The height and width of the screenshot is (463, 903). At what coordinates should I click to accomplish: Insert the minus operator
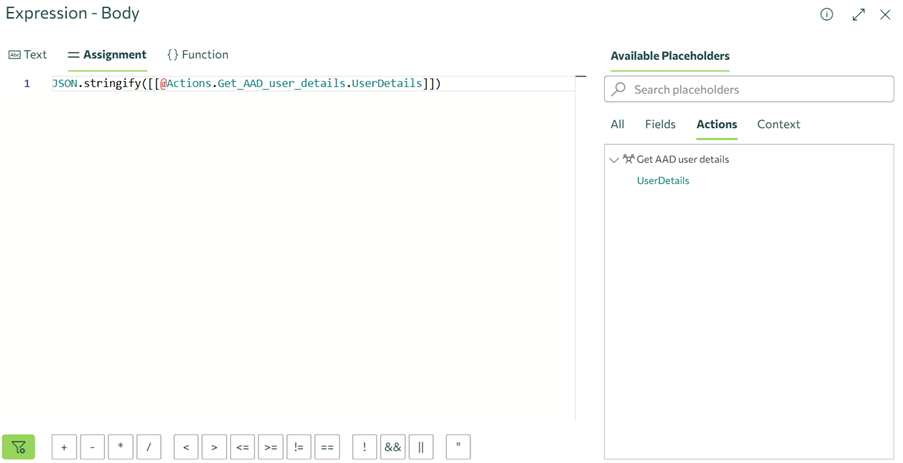pyautogui.click(x=92, y=447)
